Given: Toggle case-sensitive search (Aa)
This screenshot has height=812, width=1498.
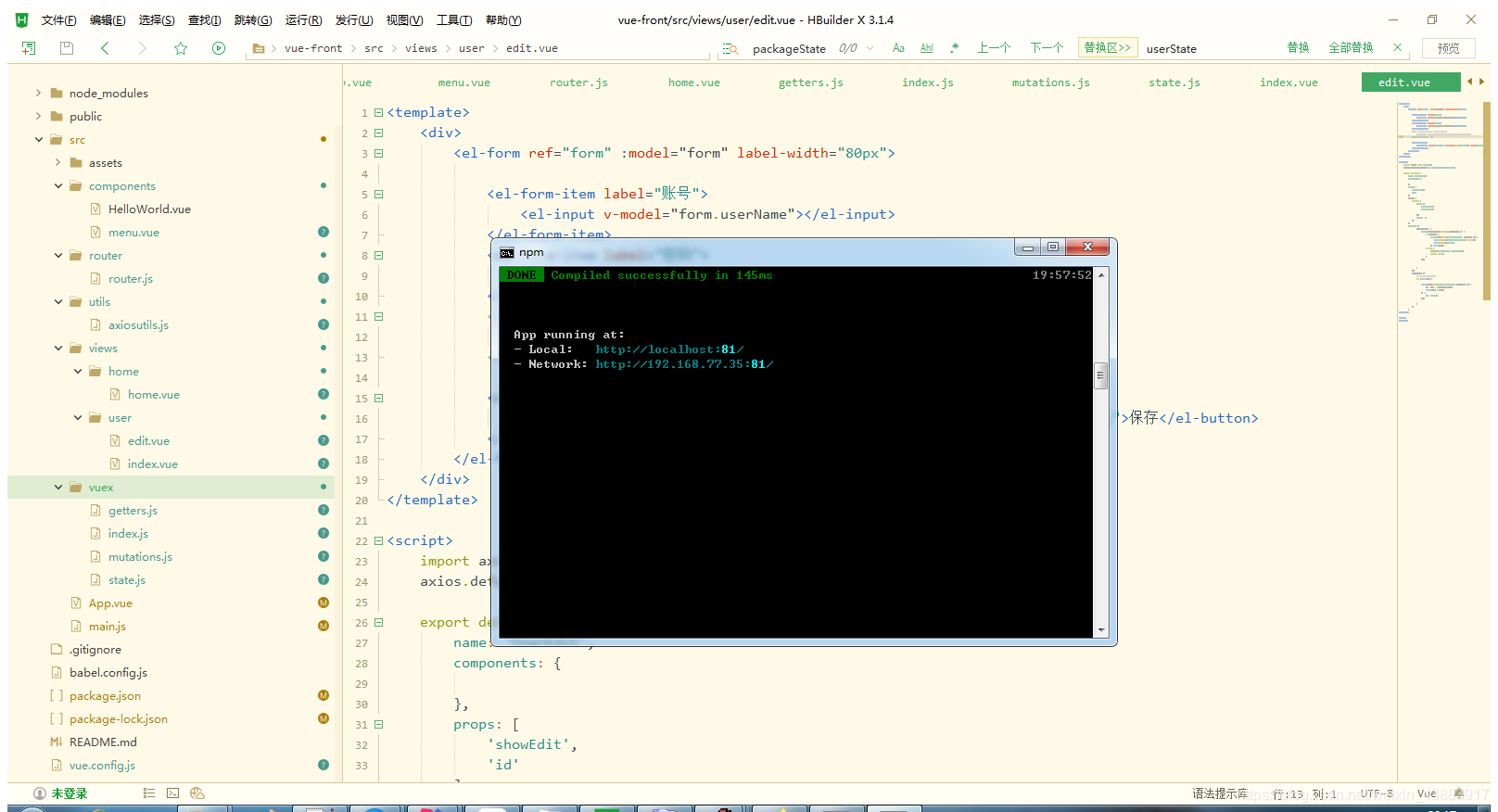Looking at the screenshot, I should pyautogui.click(x=898, y=48).
